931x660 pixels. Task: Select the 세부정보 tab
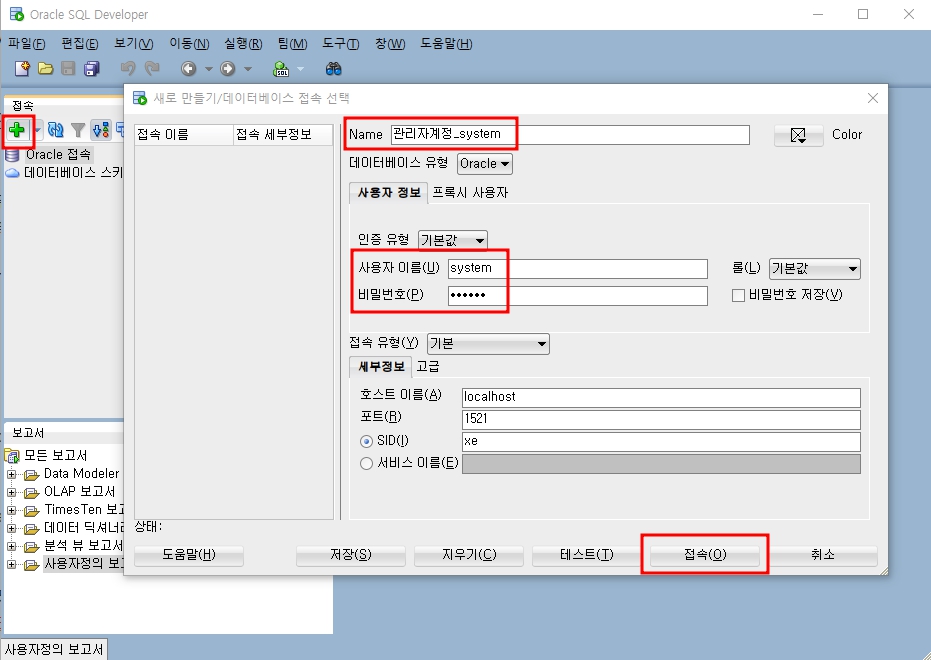pos(381,367)
